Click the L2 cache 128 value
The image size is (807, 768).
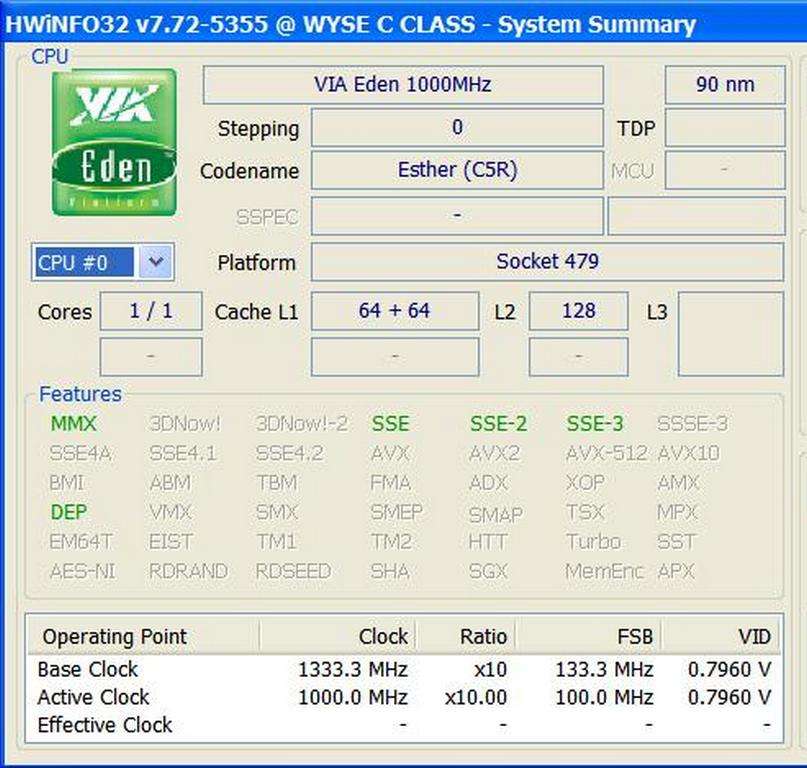coord(578,311)
